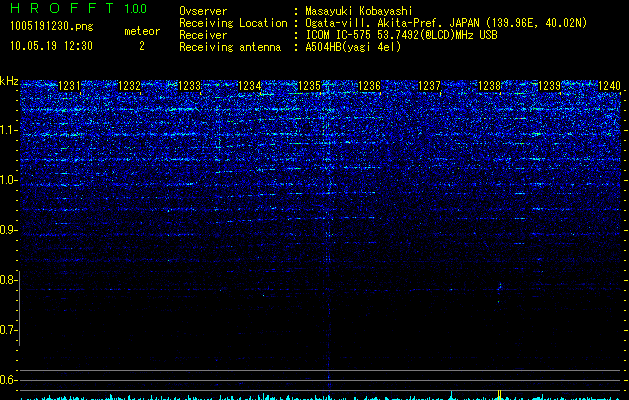Click the 0.9 kHz frequency axis label
Viewport: 629px width, 400px height.
click(8, 230)
